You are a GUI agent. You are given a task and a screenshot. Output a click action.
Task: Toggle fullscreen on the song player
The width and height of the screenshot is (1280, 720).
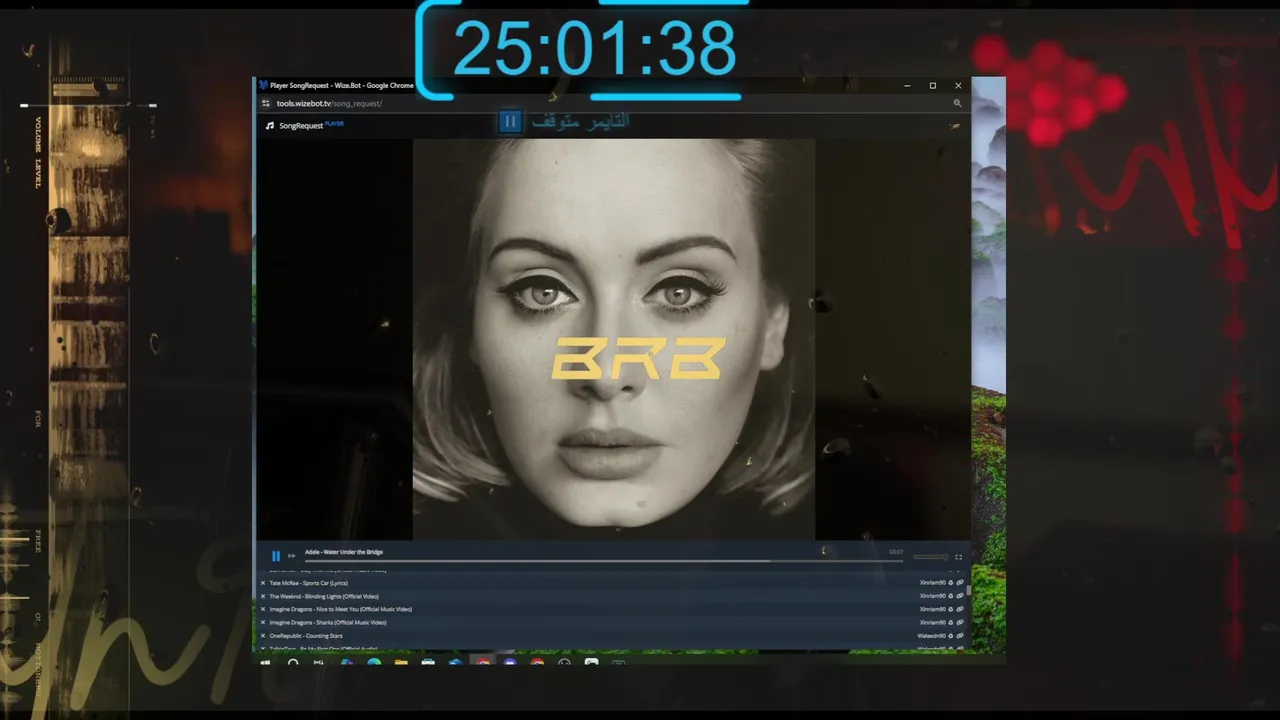pos(958,557)
